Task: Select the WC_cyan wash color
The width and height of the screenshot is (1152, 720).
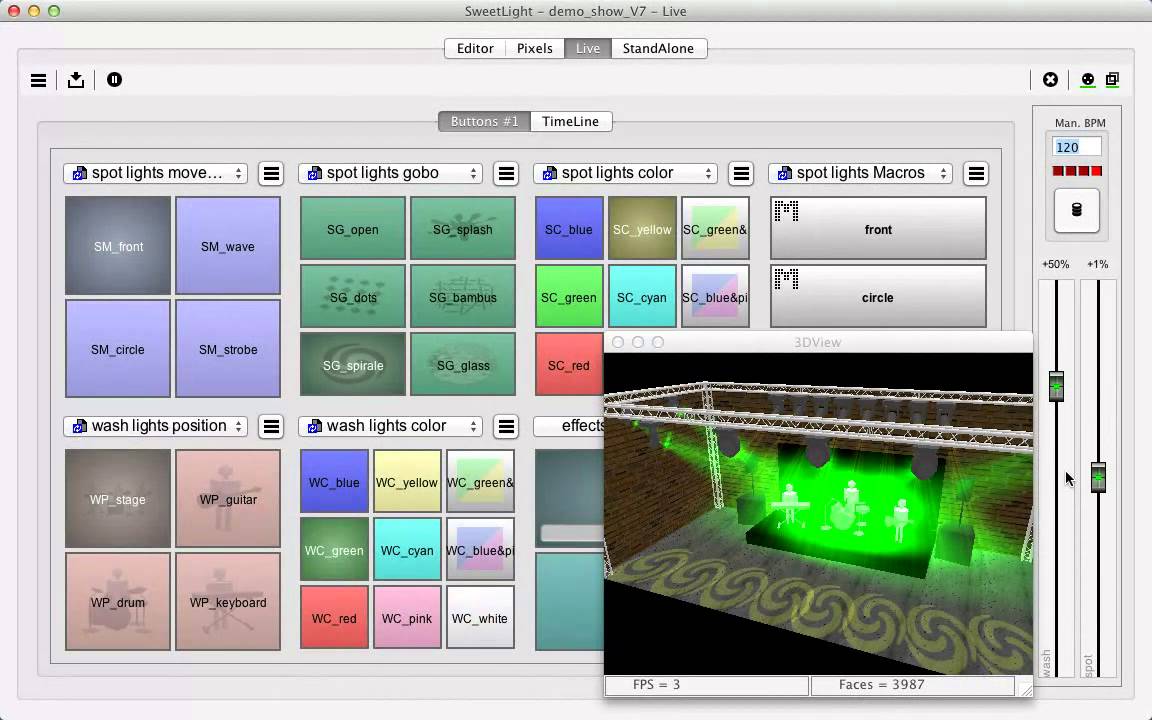Action: pyautogui.click(x=407, y=550)
